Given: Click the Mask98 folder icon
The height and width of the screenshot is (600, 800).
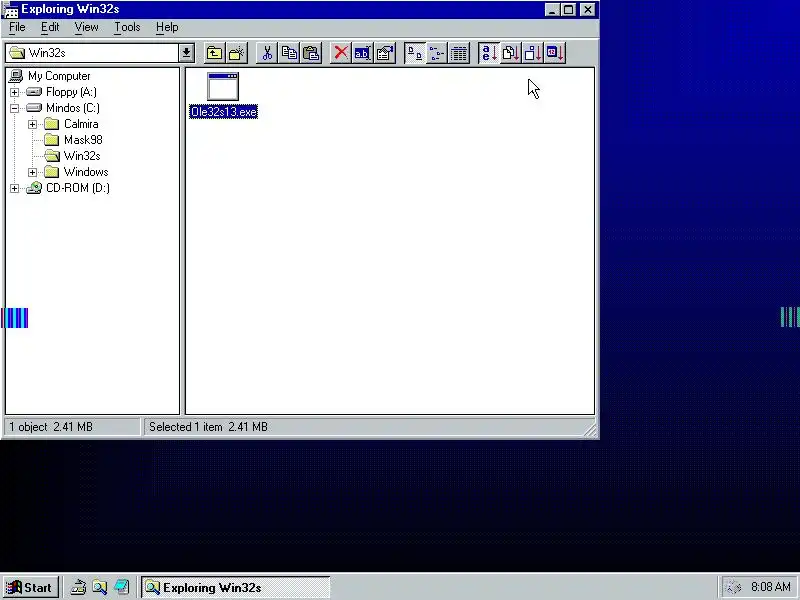Looking at the screenshot, I should click(x=52, y=140).
